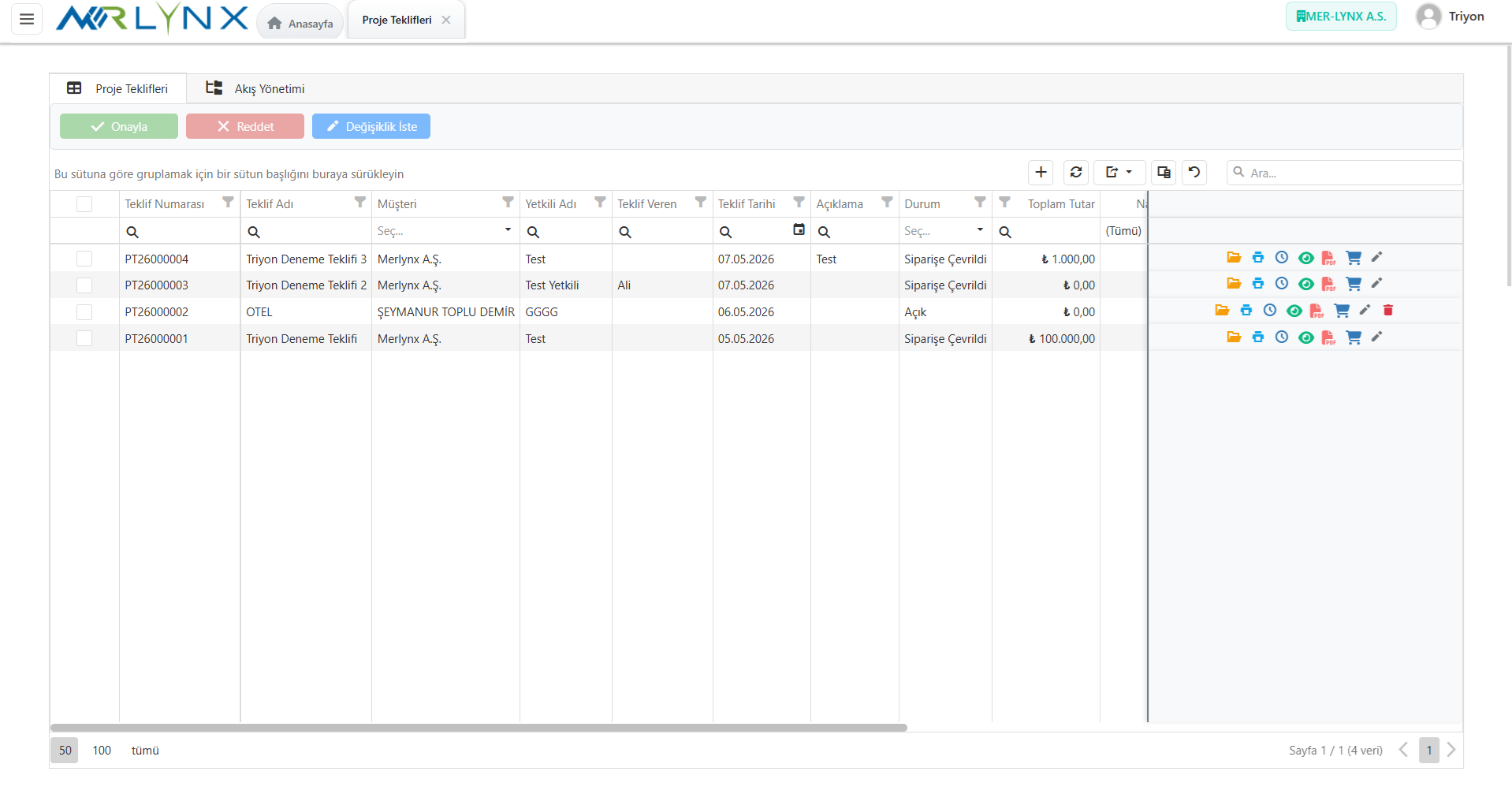Click the Onayla button
This screenshot has height=805, width=1512.
[119, 126]
